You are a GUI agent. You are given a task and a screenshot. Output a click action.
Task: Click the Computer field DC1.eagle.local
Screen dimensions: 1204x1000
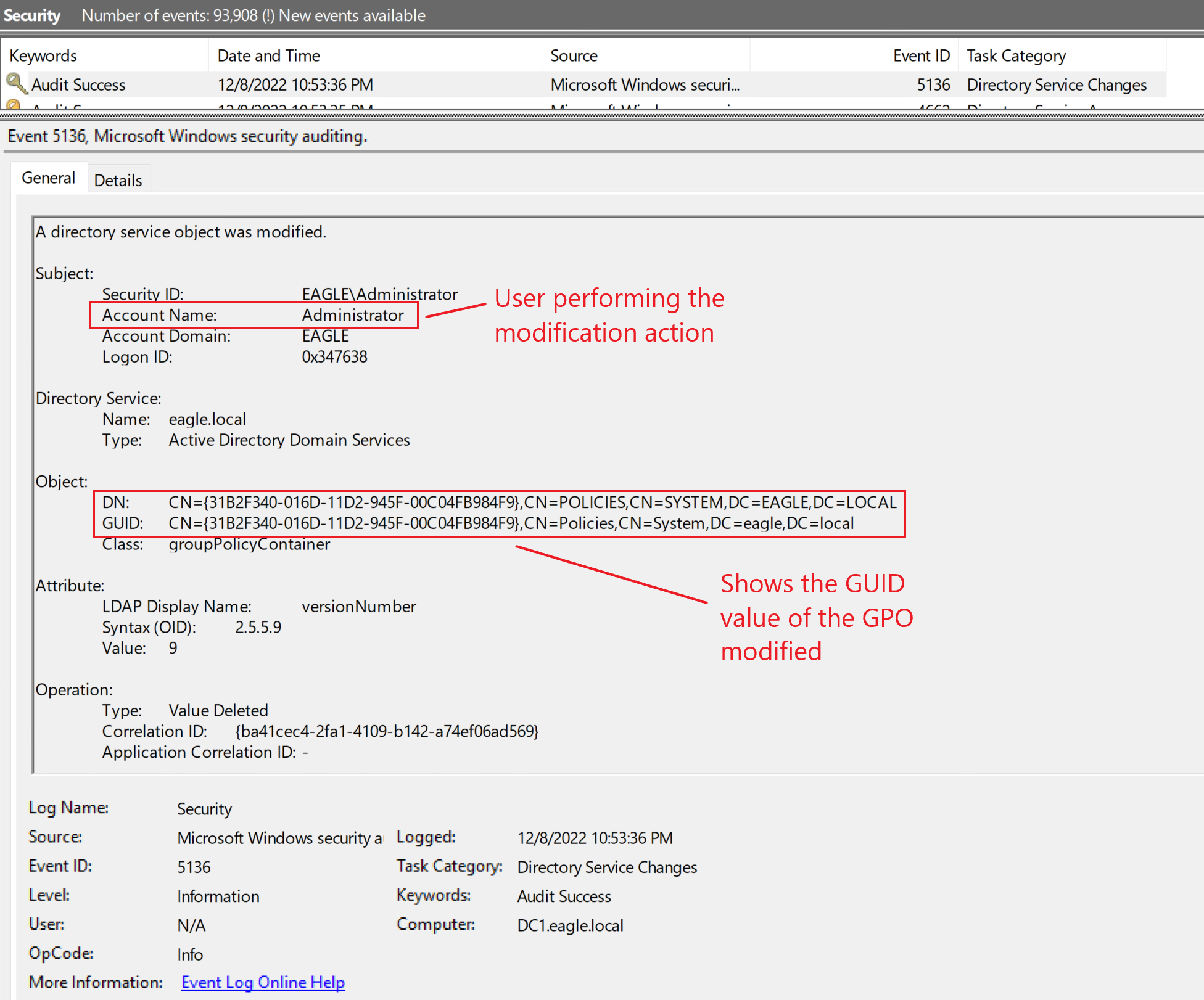(570, 925)
